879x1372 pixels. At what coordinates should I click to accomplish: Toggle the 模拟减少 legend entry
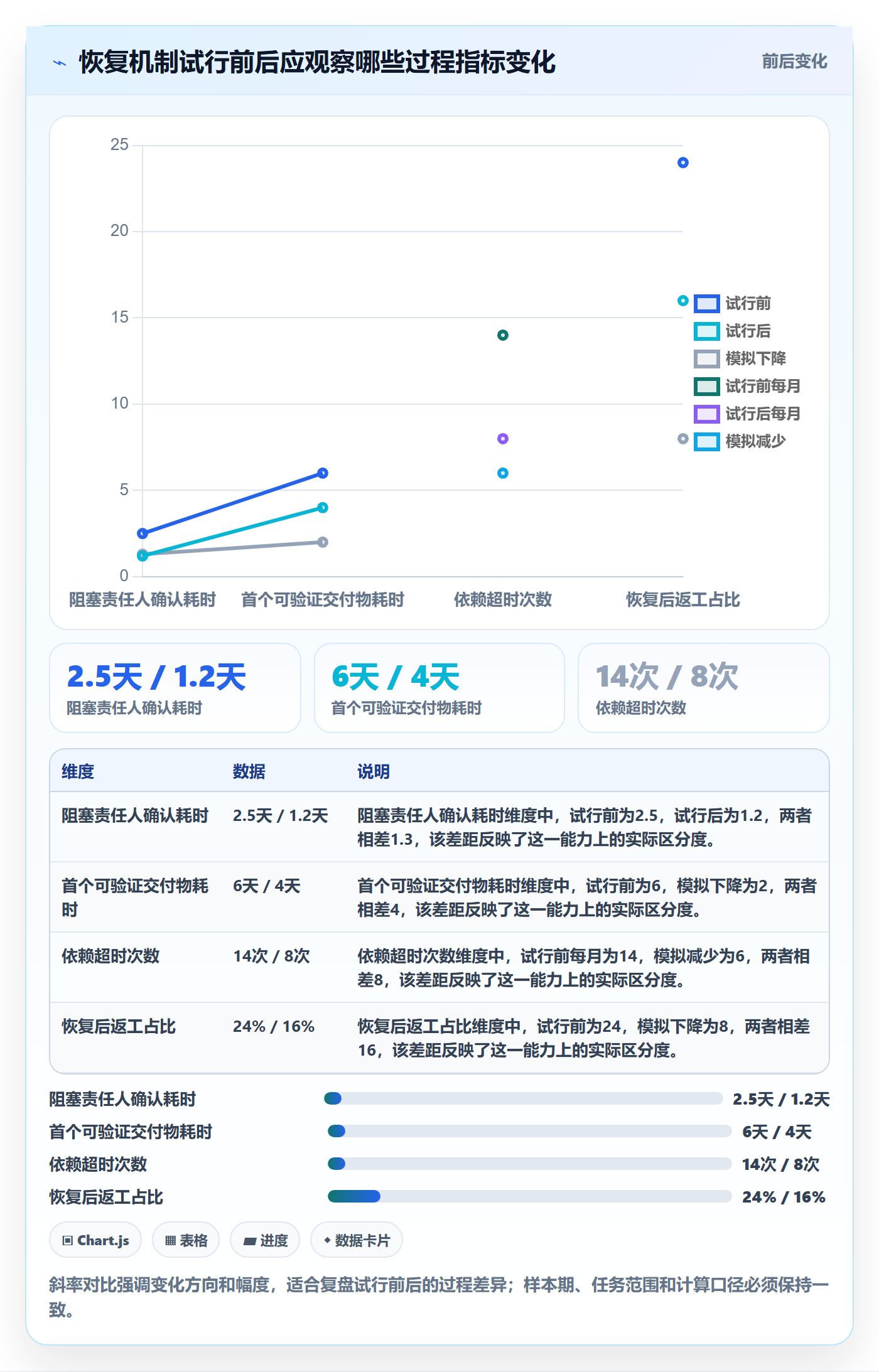[x=740, y=442]
